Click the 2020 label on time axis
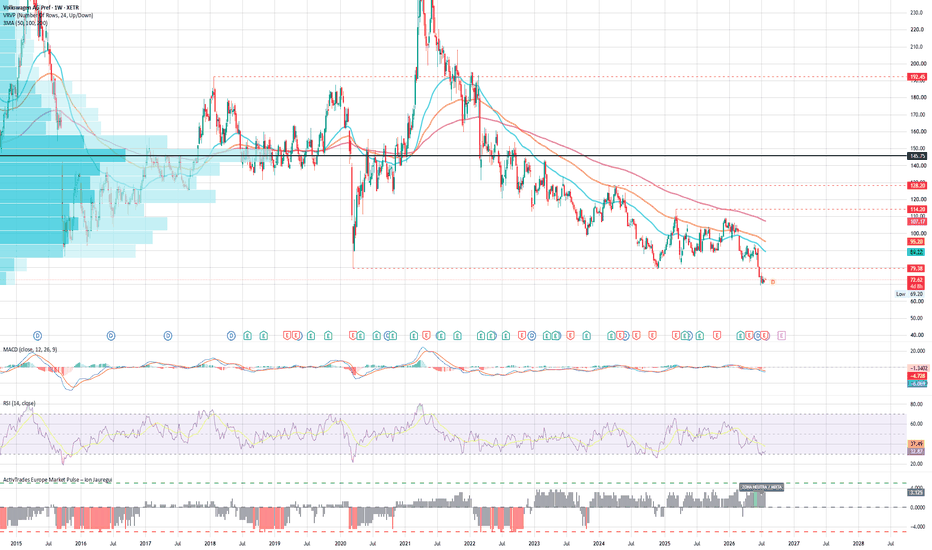 pos(339,543)
